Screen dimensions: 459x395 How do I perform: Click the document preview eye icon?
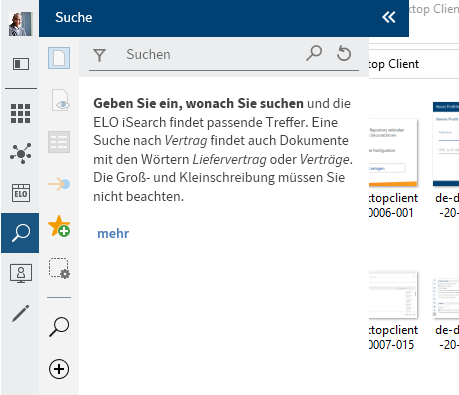pyautogui.click(x=60, y=100)
